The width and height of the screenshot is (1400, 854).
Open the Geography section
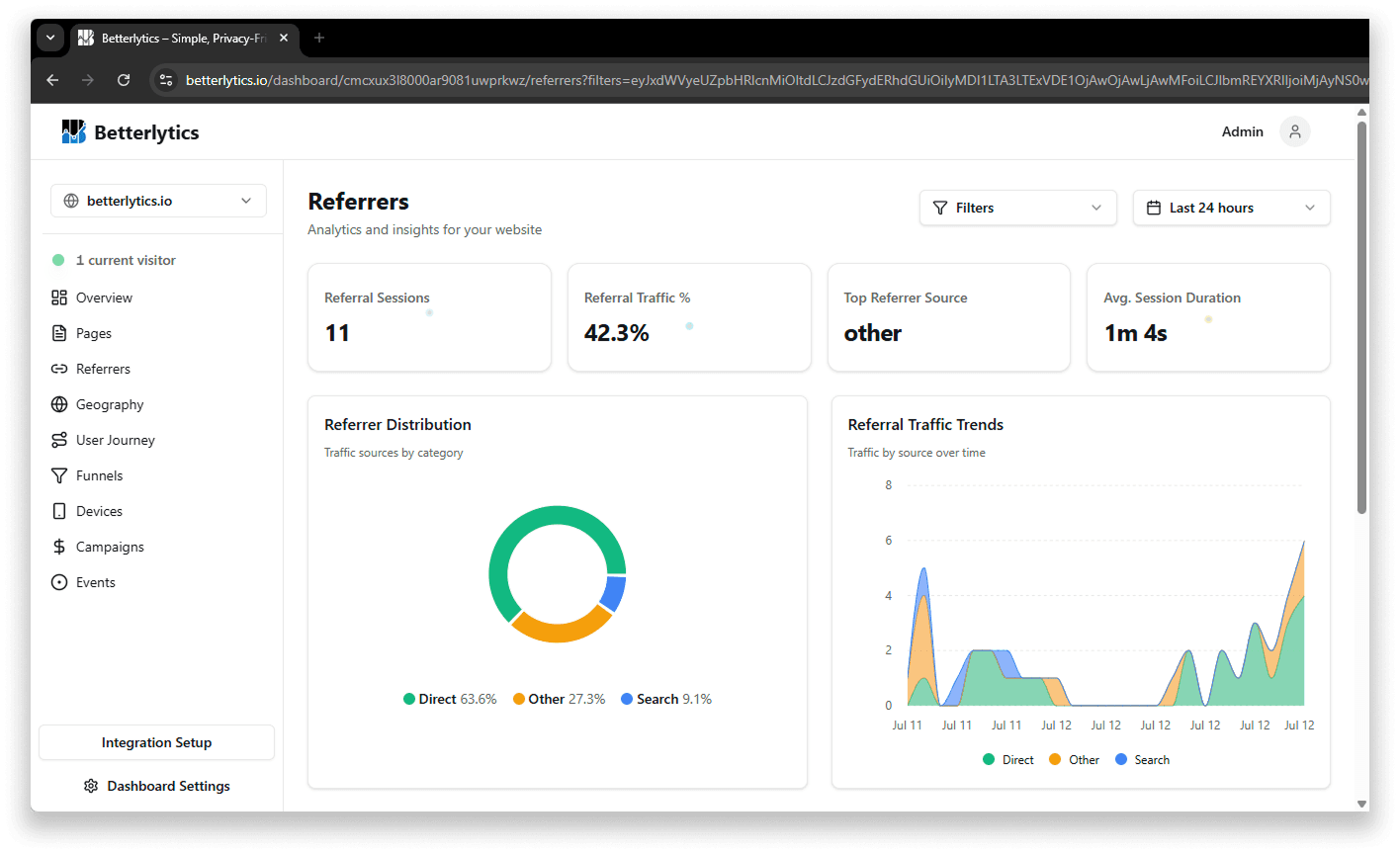[110, 404]
